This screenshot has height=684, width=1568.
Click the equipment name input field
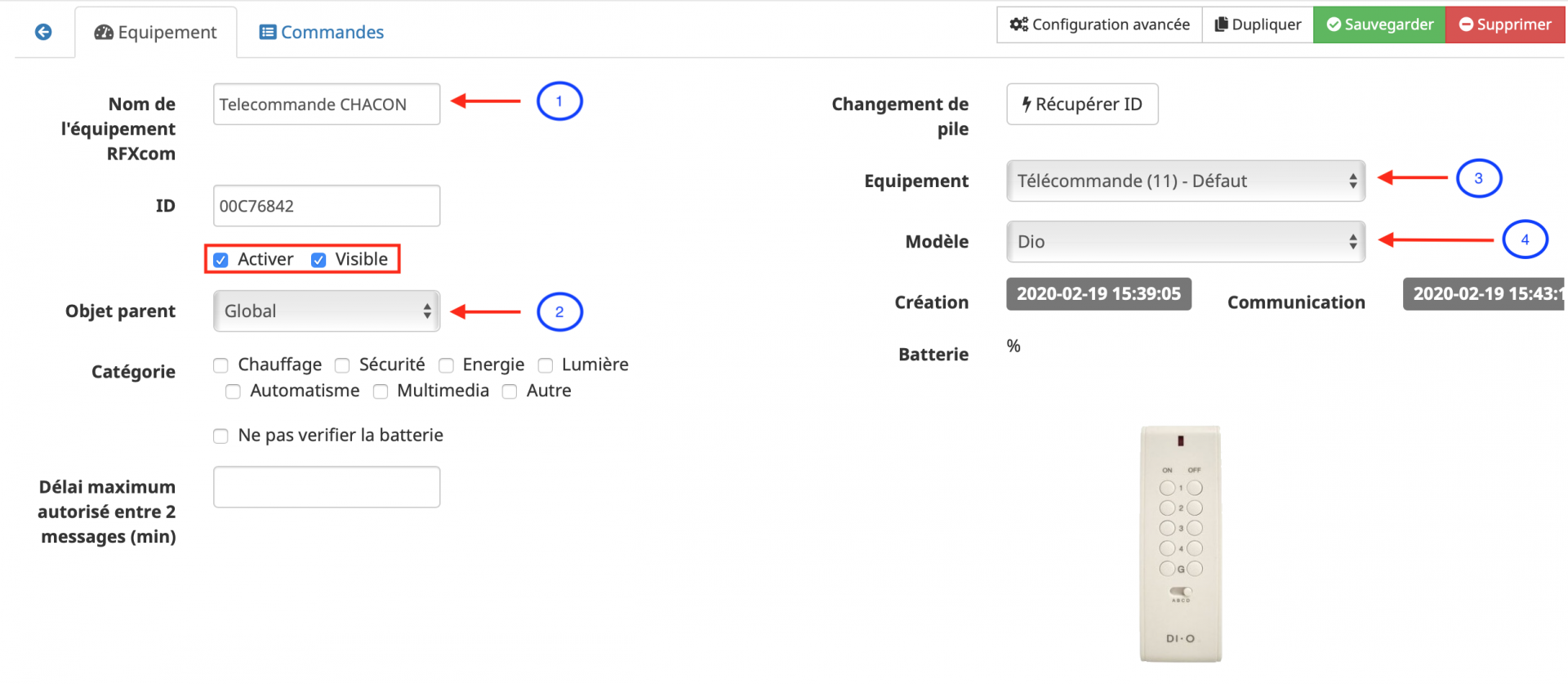(x=327, y=105)
